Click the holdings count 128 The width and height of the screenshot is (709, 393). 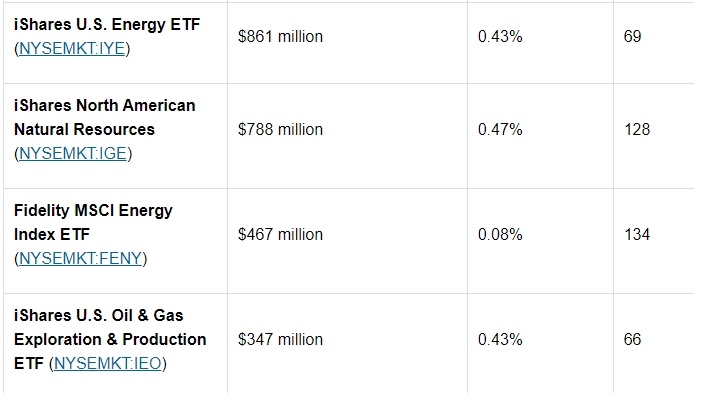click(x=637, y=129)
